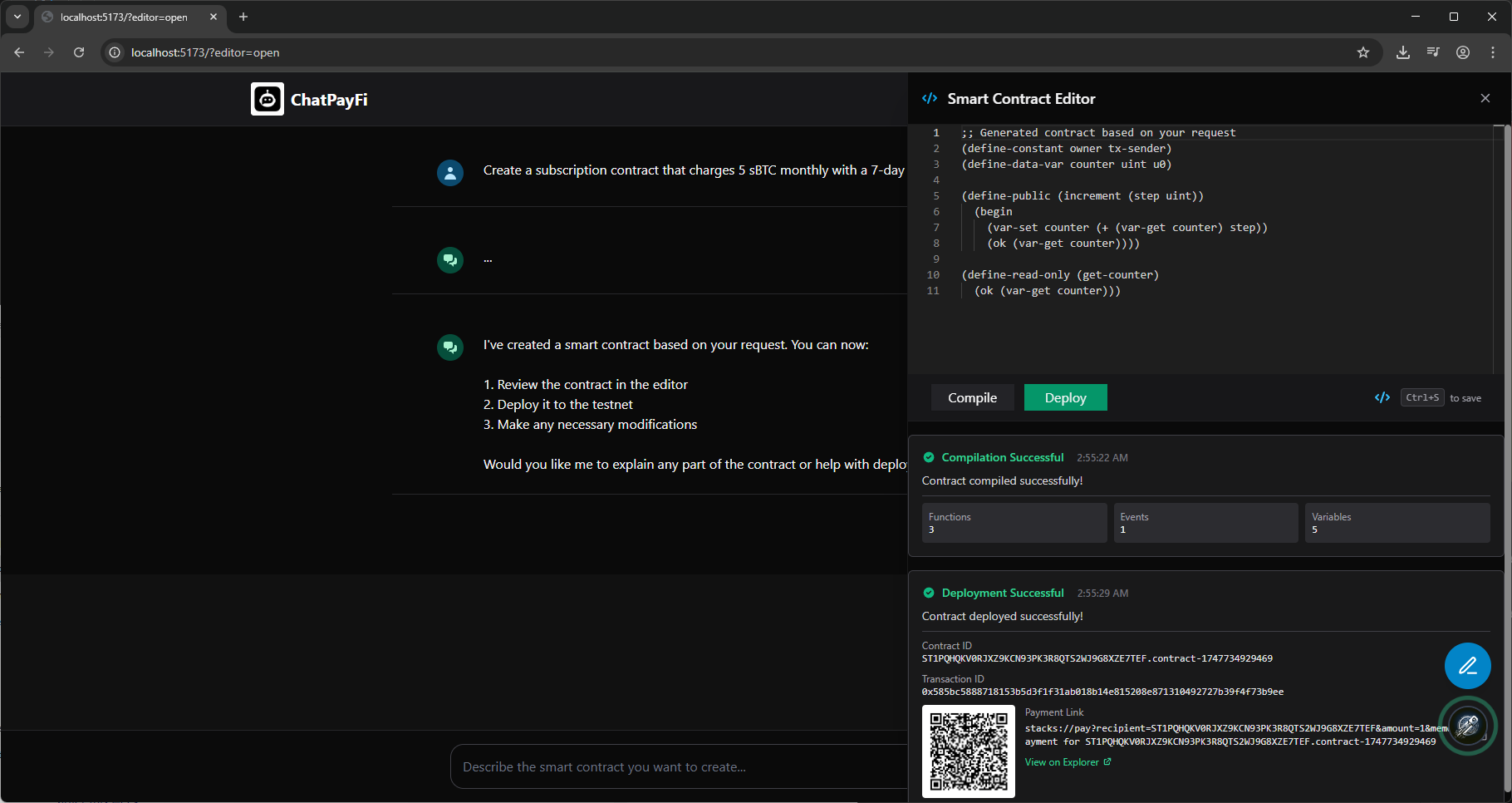Click the ChatPayFi robot logo icon

[x=268, y=99]
